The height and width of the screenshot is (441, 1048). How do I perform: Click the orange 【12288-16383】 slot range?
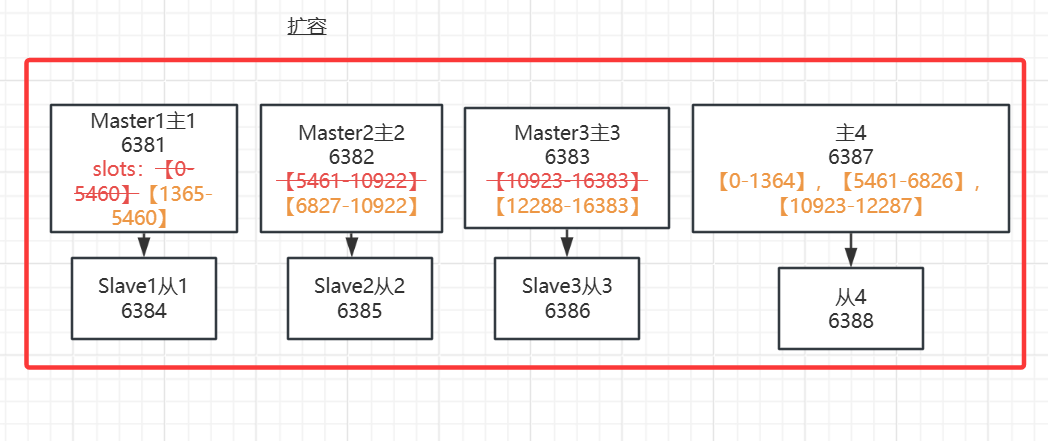pyautogui.click(x=567, y=204)
